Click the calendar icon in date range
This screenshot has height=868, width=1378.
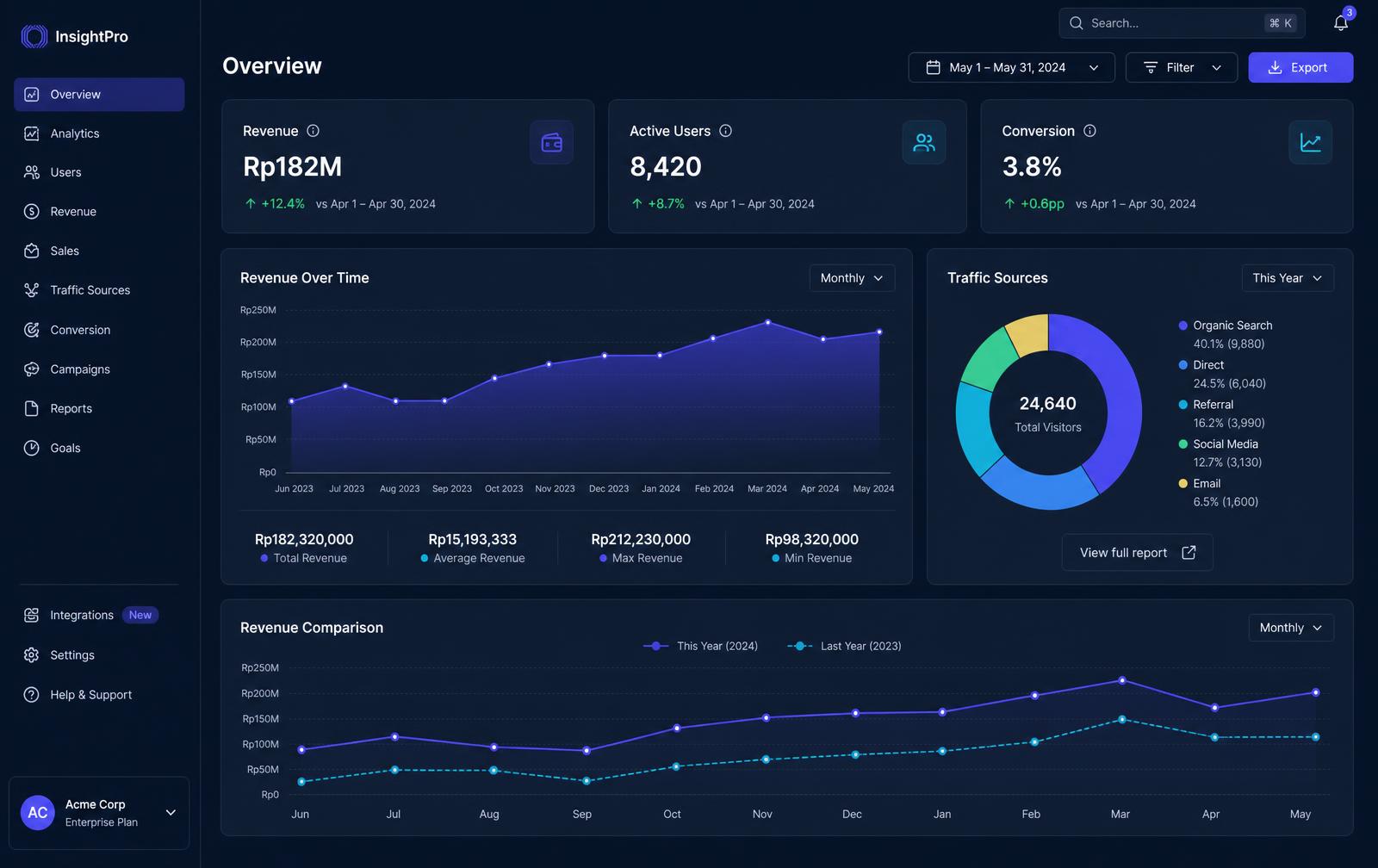tap(933, 67)
